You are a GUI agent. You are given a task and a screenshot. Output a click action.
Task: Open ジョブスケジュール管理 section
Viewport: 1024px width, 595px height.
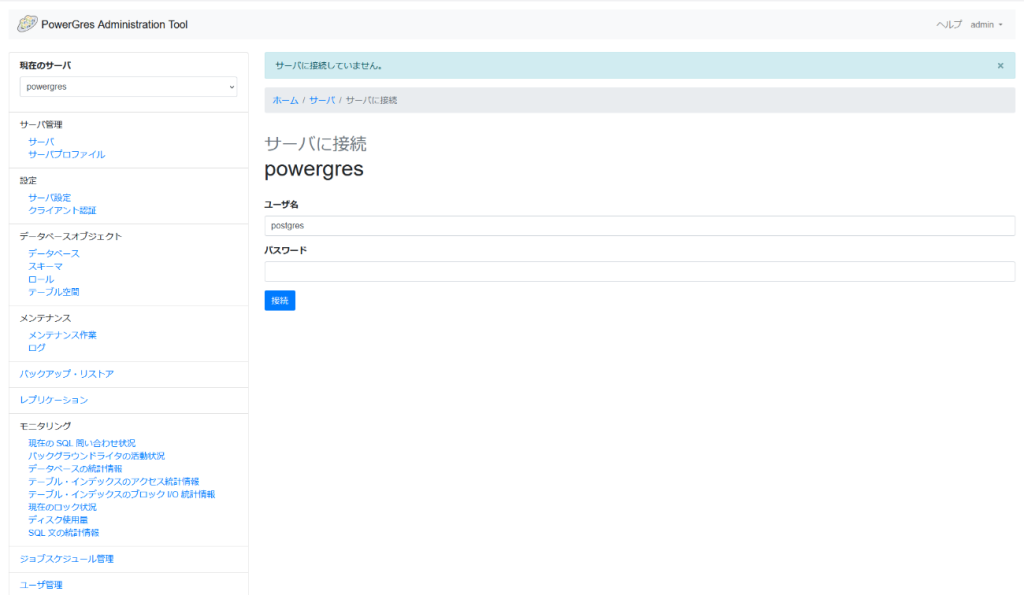[x=67, y=559]
